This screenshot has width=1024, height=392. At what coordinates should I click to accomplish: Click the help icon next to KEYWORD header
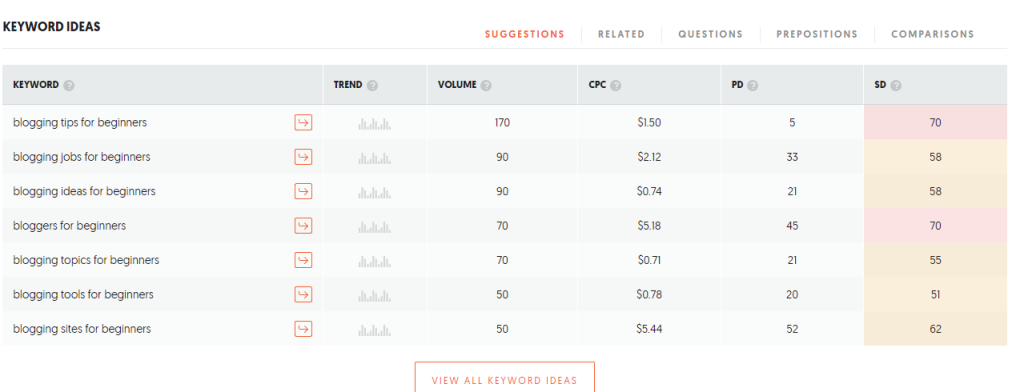tap(69, 86)
